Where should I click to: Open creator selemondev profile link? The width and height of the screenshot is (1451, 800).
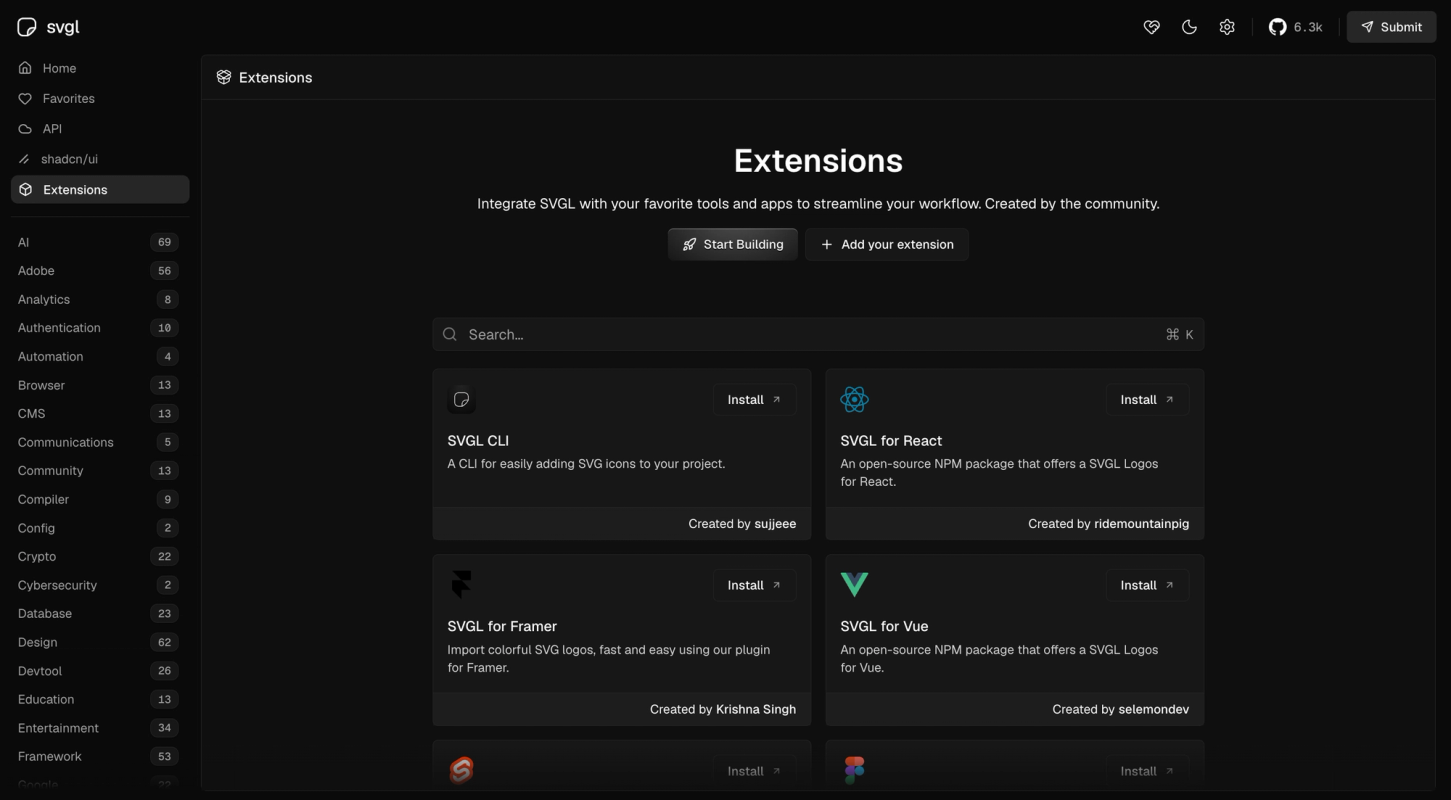click(x=1153, y=709)
